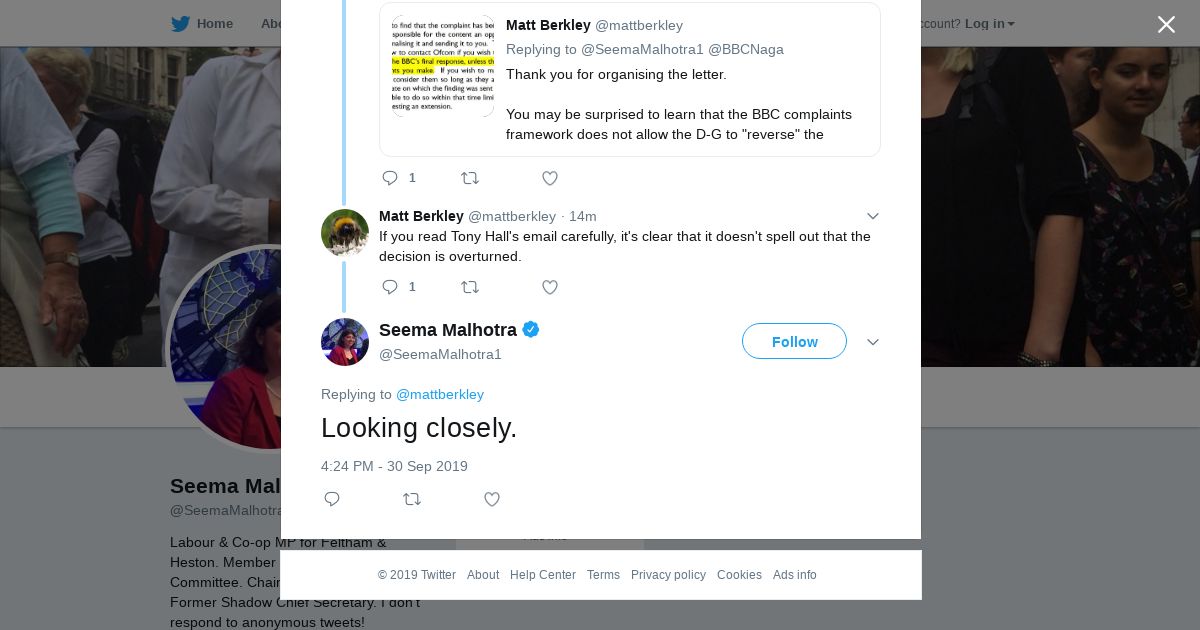Retweet Seema Malhotra's 'Looking closely' tweet
The width and height of the screenshot is (1200, 630).
tap(412, 499)
